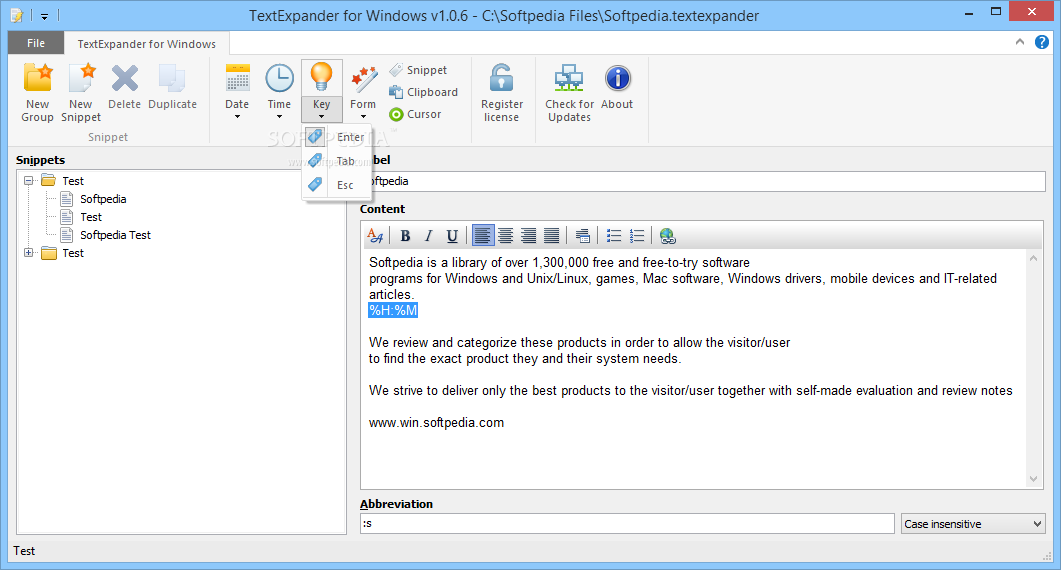Collapse the ribbon with caret
Screen dimensions: 1061x570
(1020, 42)
